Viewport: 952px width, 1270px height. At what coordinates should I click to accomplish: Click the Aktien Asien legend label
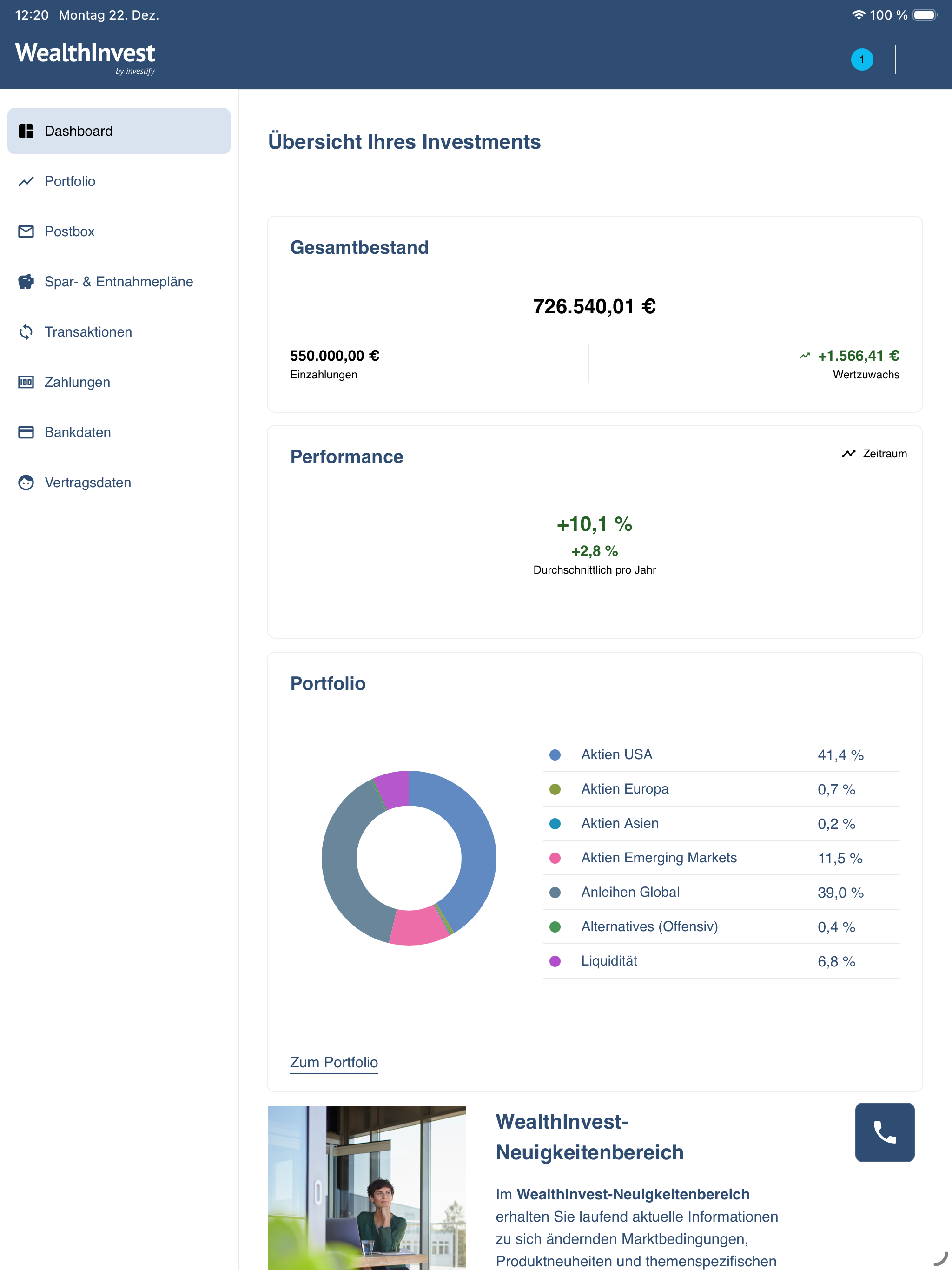tap(620, 823)
